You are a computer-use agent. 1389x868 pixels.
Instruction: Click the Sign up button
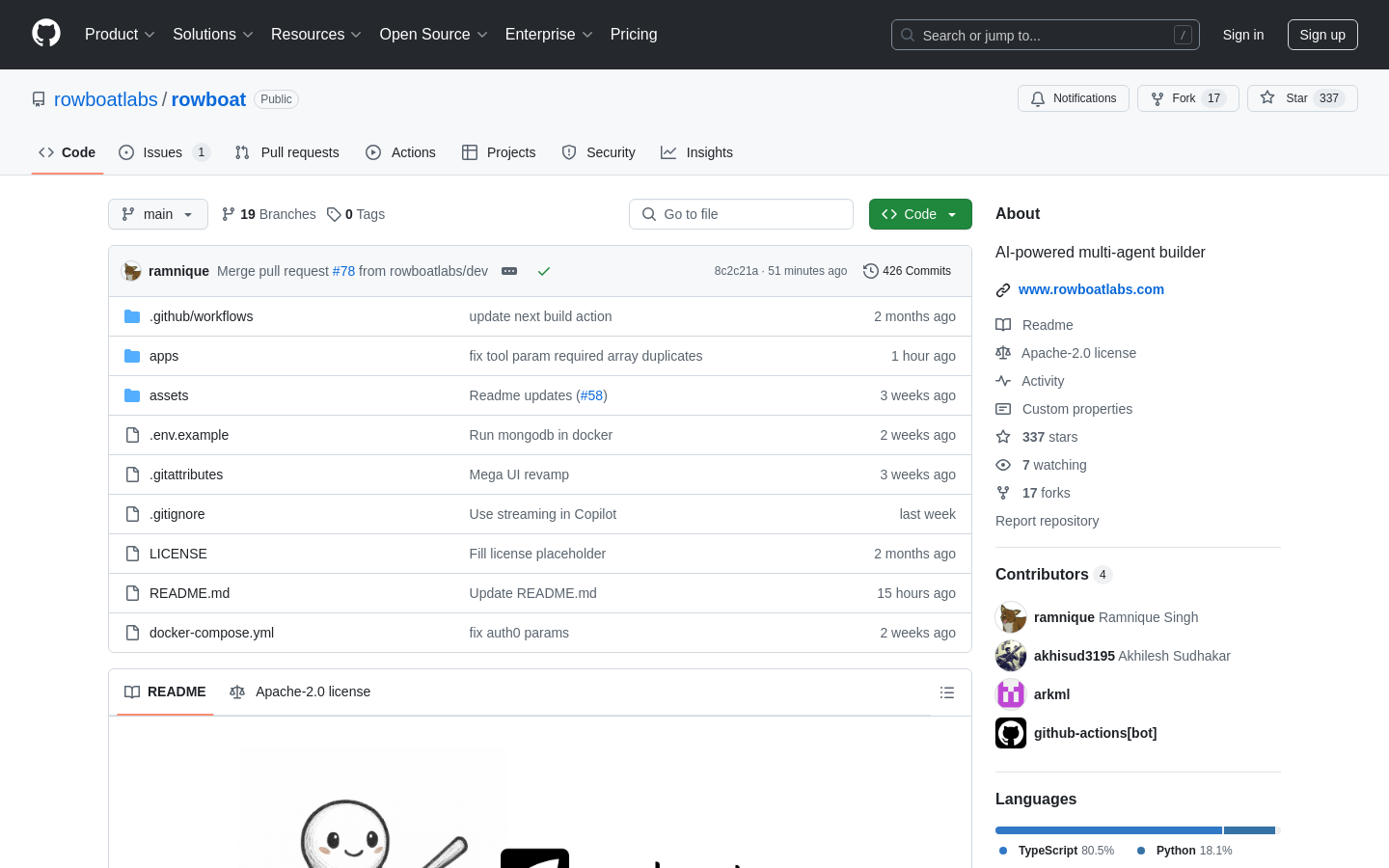point(1322,35)
